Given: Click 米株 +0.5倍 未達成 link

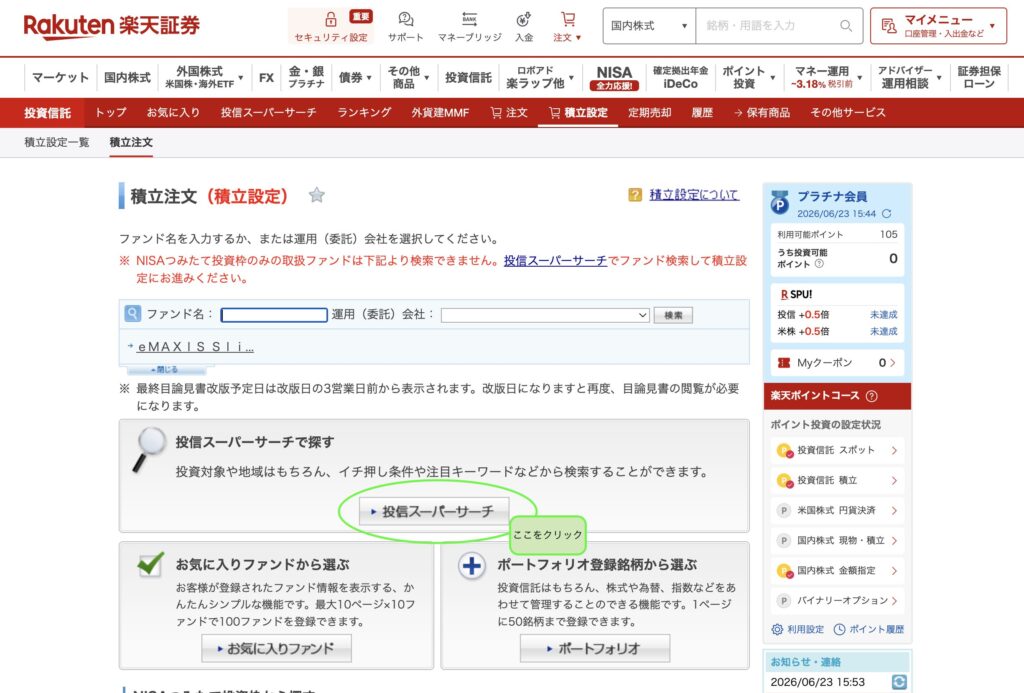Looking at the screenshot, I should point(884,332).
